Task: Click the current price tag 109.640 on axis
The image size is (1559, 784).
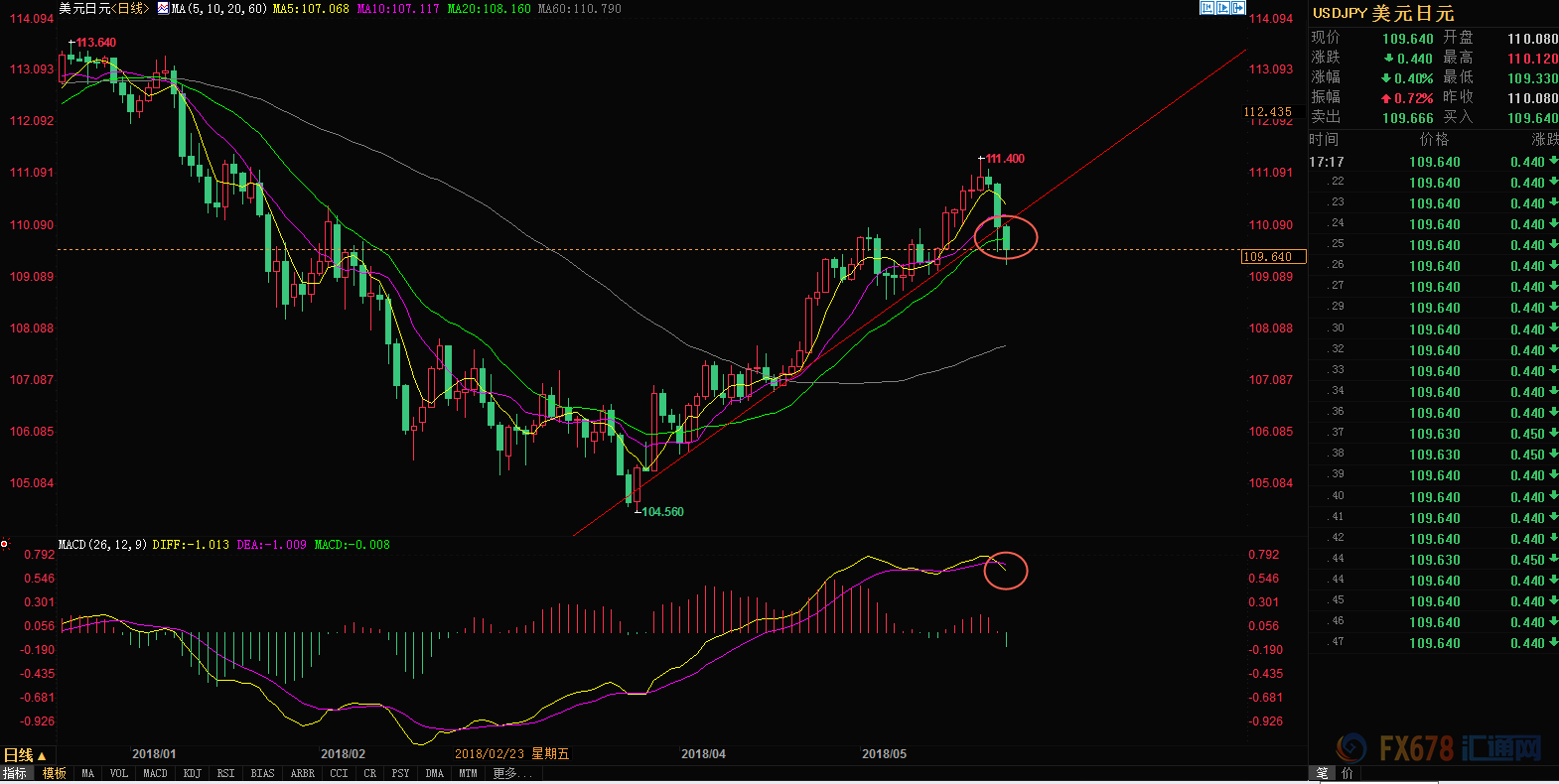Action: tap(1273, 257)
